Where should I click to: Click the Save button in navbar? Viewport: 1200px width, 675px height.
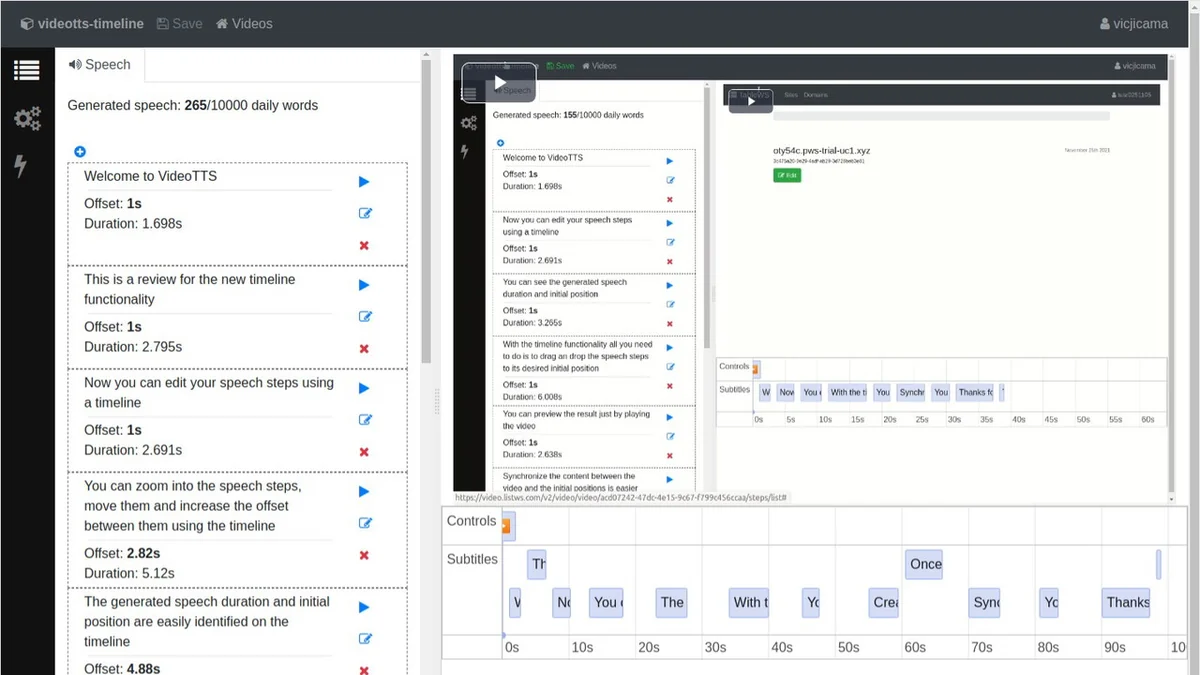pos(179,23)
